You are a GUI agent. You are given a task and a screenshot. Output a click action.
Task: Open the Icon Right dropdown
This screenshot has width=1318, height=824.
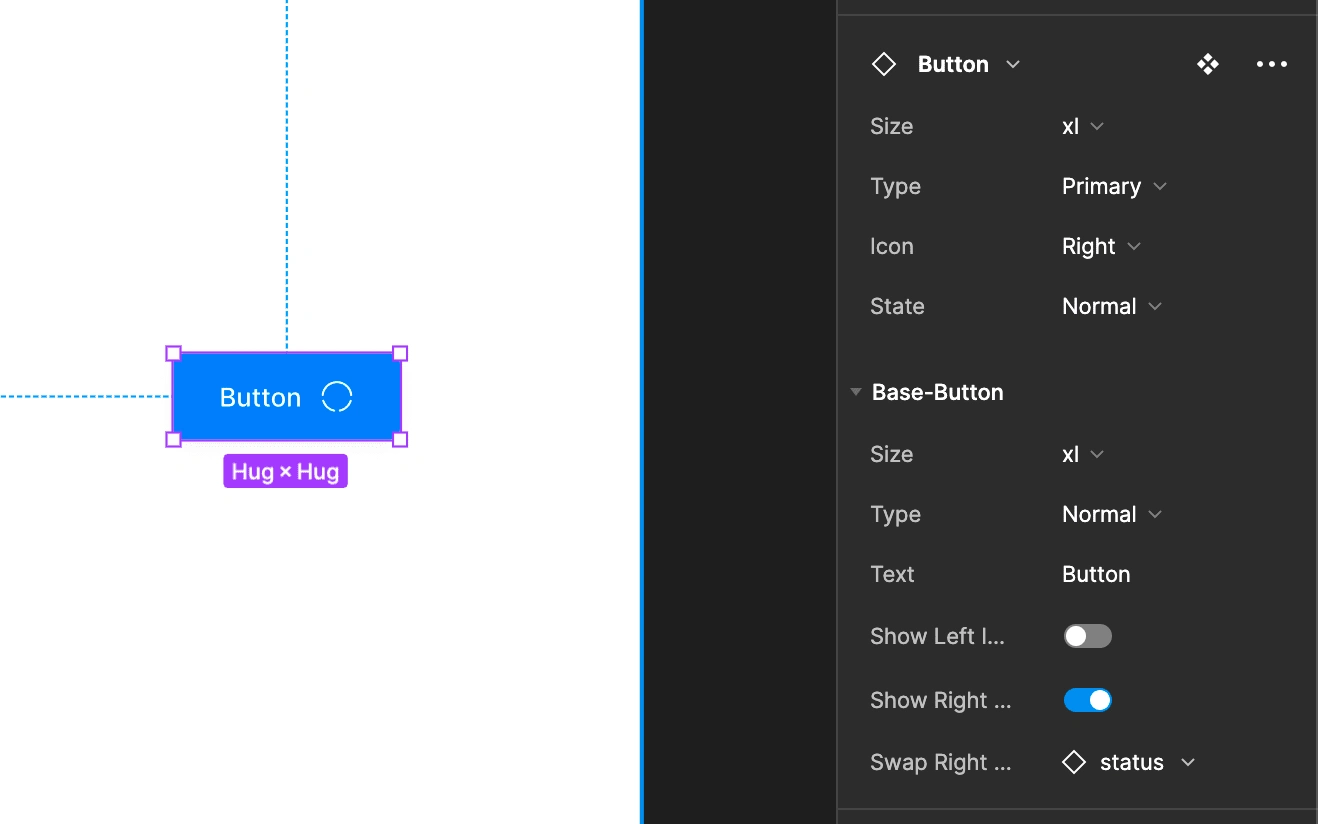[x=1101, y=246]
